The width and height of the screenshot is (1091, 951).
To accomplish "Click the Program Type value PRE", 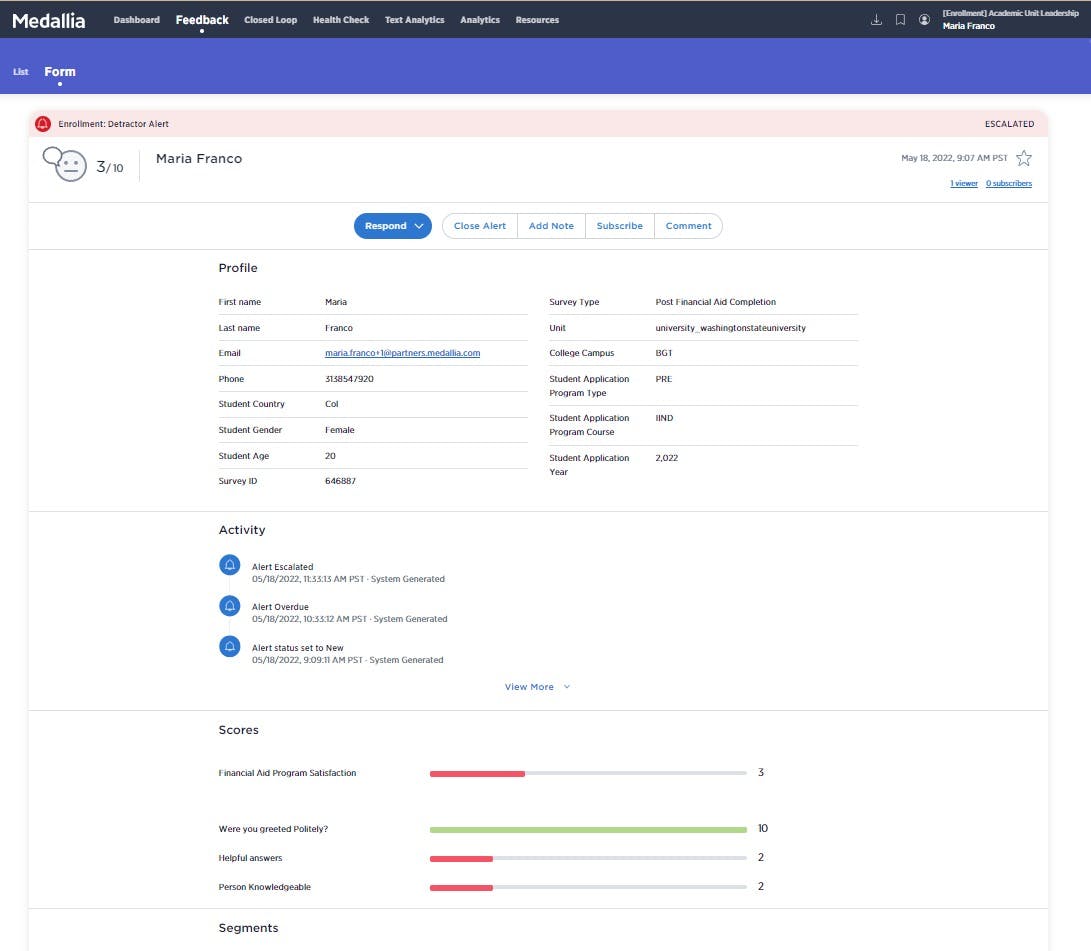I will [x=663, y=379].
